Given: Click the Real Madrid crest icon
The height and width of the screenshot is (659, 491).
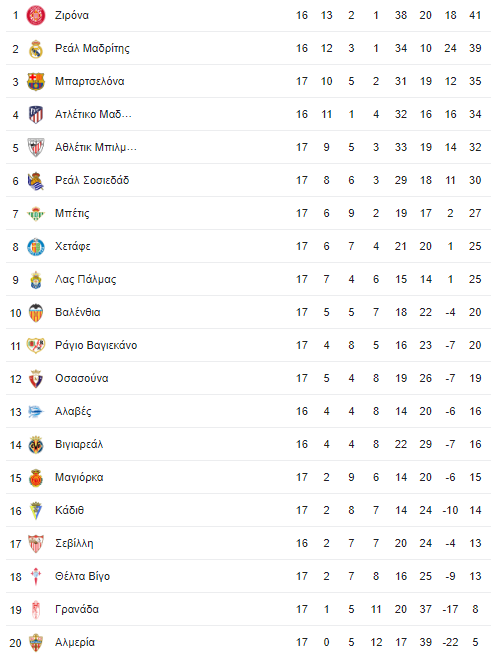Looking at the screenshot, I should 36,49.
